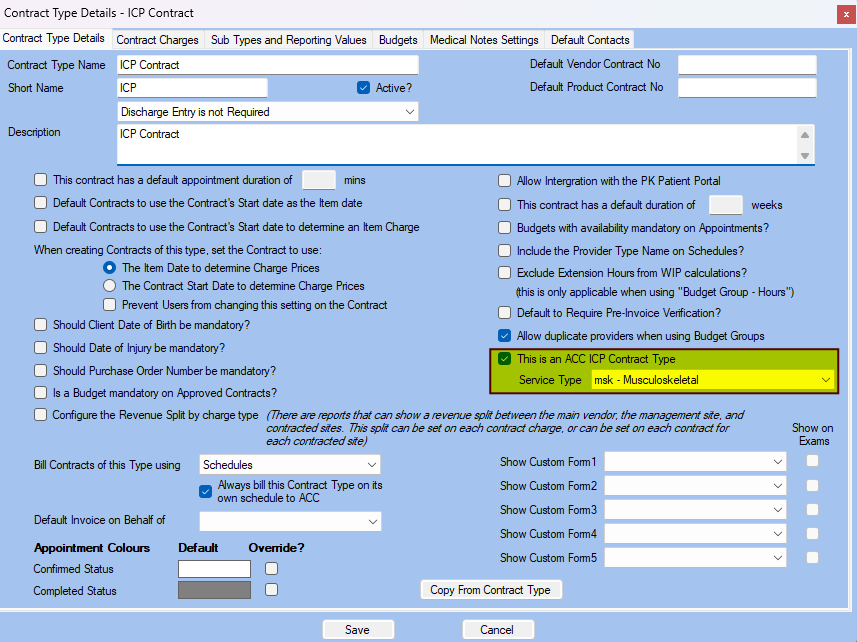Image resolution: width=857 pixels, height=642 pixels.
Task: Click inside the Description text box
Action: coord(457,144)
